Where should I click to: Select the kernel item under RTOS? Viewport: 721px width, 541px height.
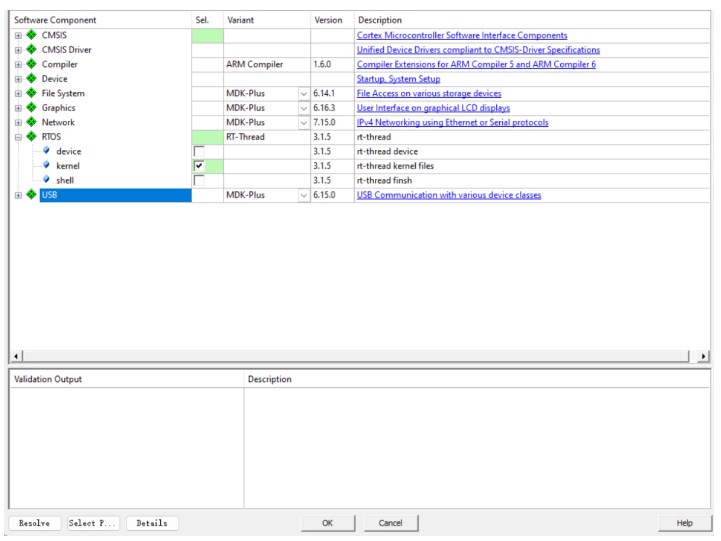coord(68,166)
